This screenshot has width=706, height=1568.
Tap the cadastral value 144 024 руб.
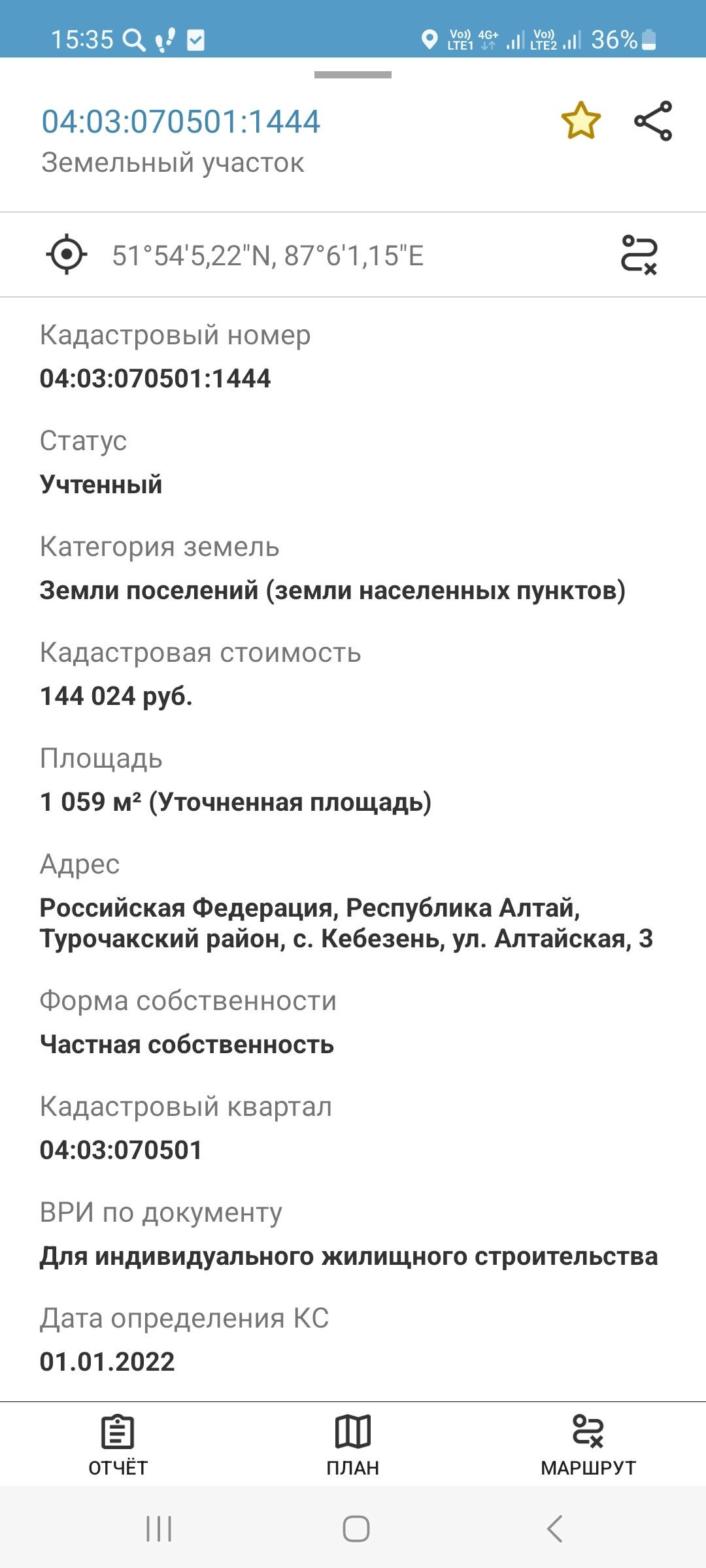coord(116,696)
